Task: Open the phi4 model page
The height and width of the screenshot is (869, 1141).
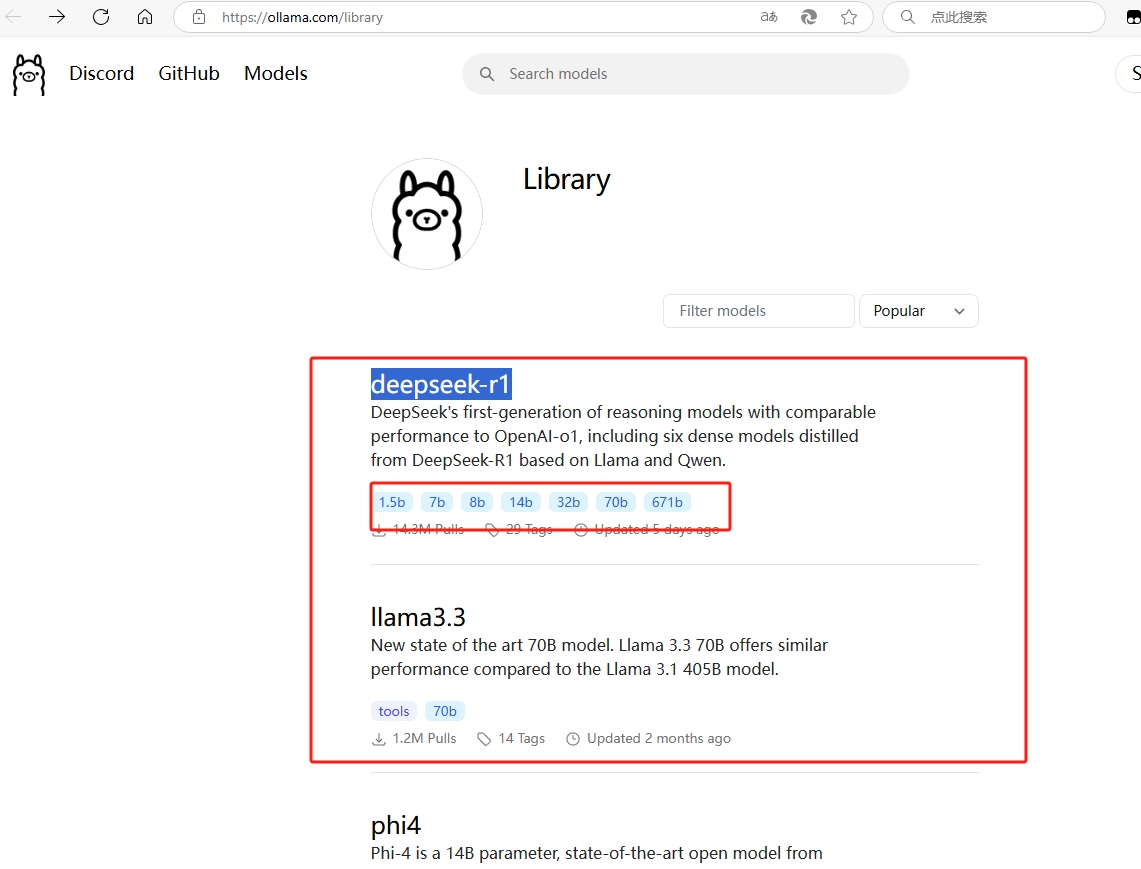Action: click(x=396, y=825)
